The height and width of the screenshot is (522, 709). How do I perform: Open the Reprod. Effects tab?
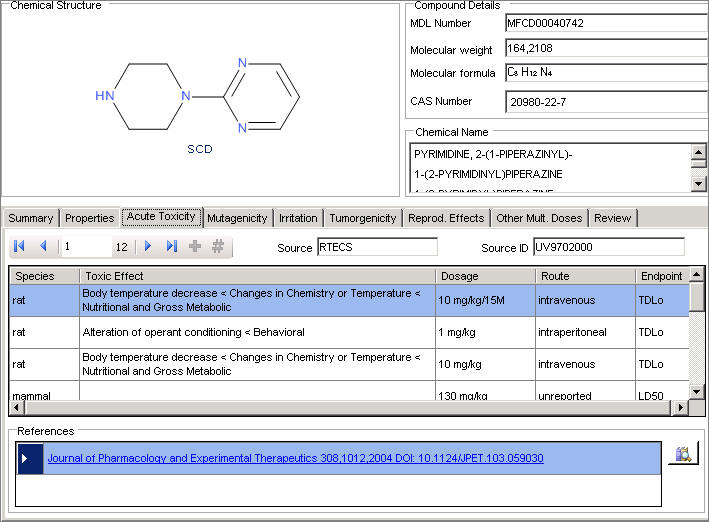click(x=446, y=218)
